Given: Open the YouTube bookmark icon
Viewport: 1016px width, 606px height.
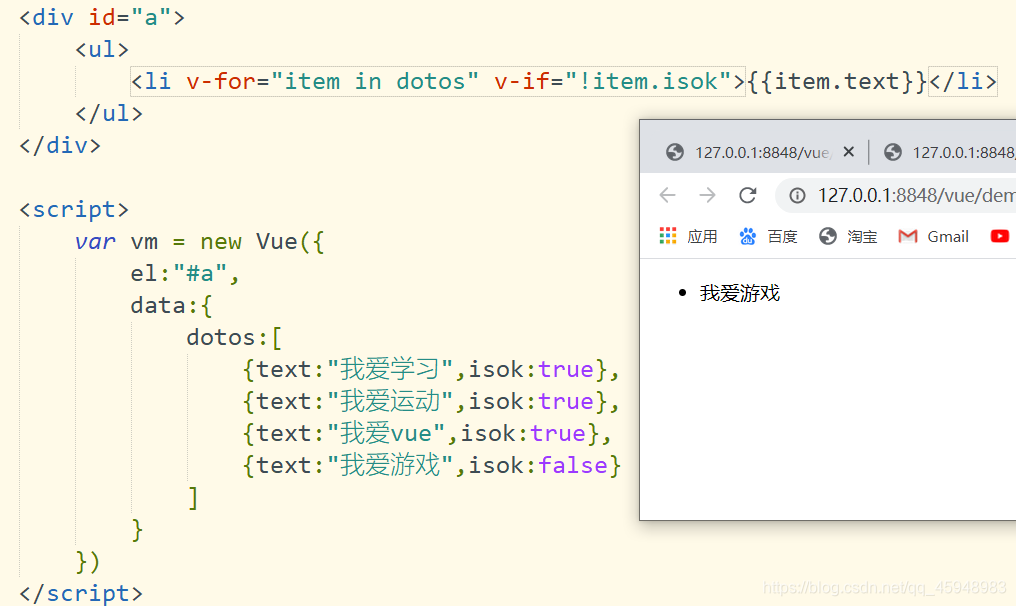Looking at the screenshot, I should pyautogui.click(x=1000, y=237).
